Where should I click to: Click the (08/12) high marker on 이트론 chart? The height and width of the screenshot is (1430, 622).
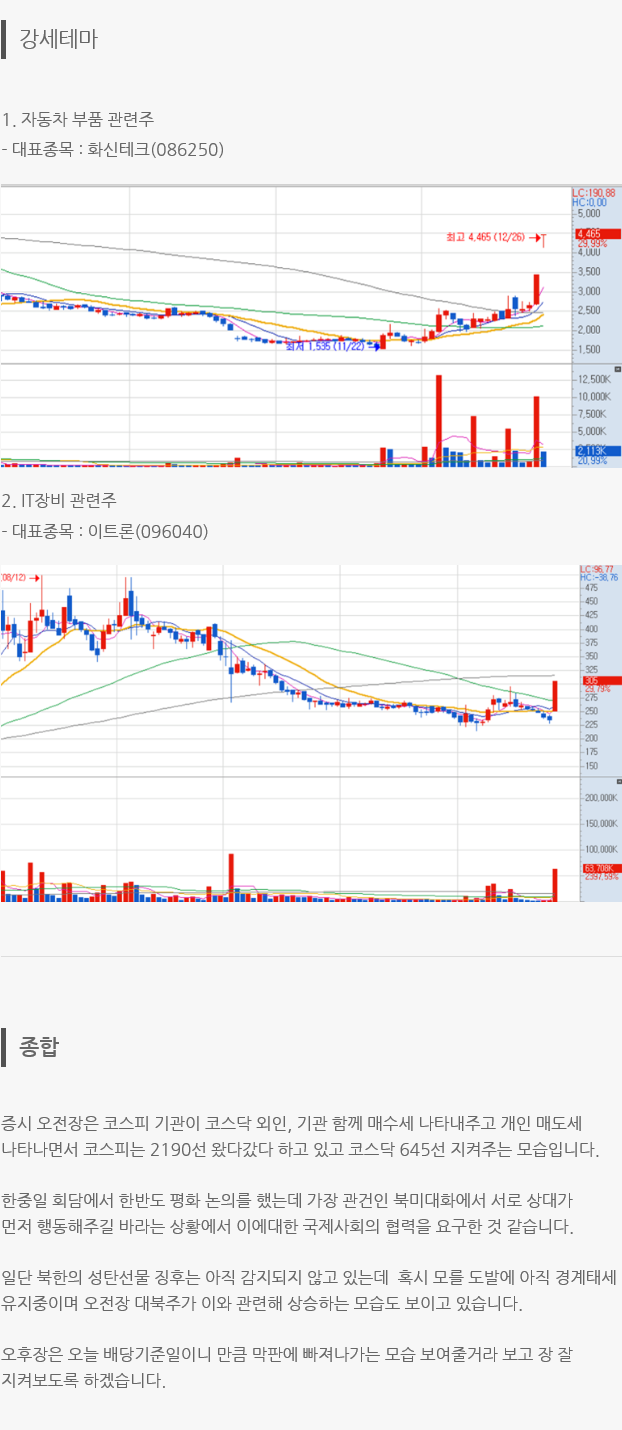click(x=18, y=577)
